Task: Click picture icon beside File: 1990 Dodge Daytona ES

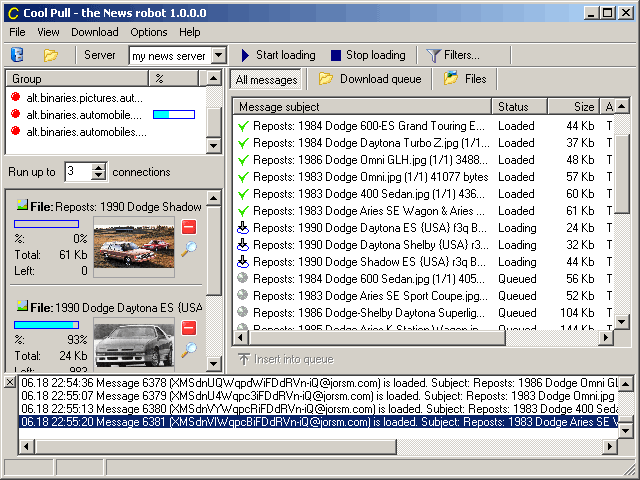Action: 22,306
